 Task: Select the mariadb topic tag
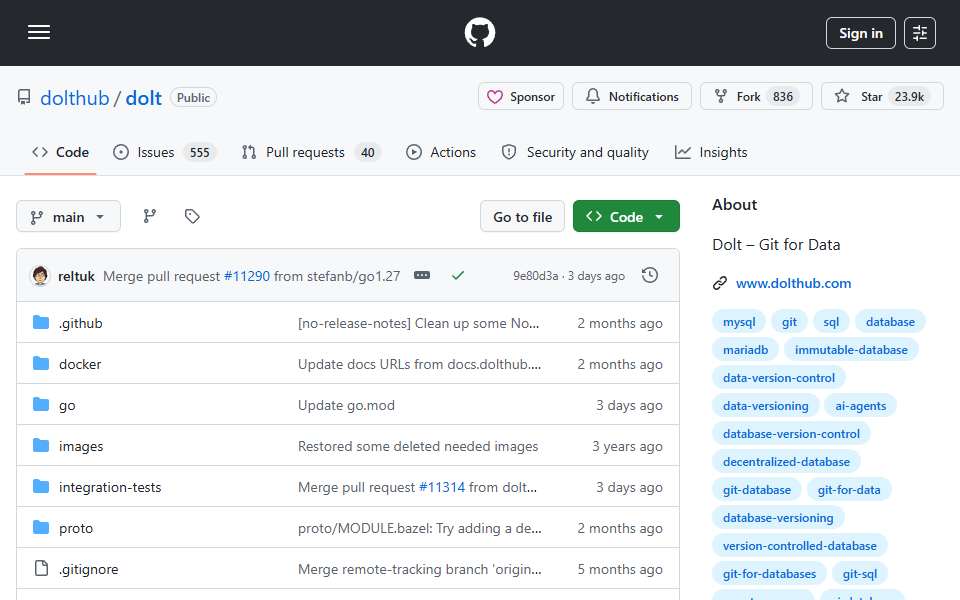[x=745, y=350]
